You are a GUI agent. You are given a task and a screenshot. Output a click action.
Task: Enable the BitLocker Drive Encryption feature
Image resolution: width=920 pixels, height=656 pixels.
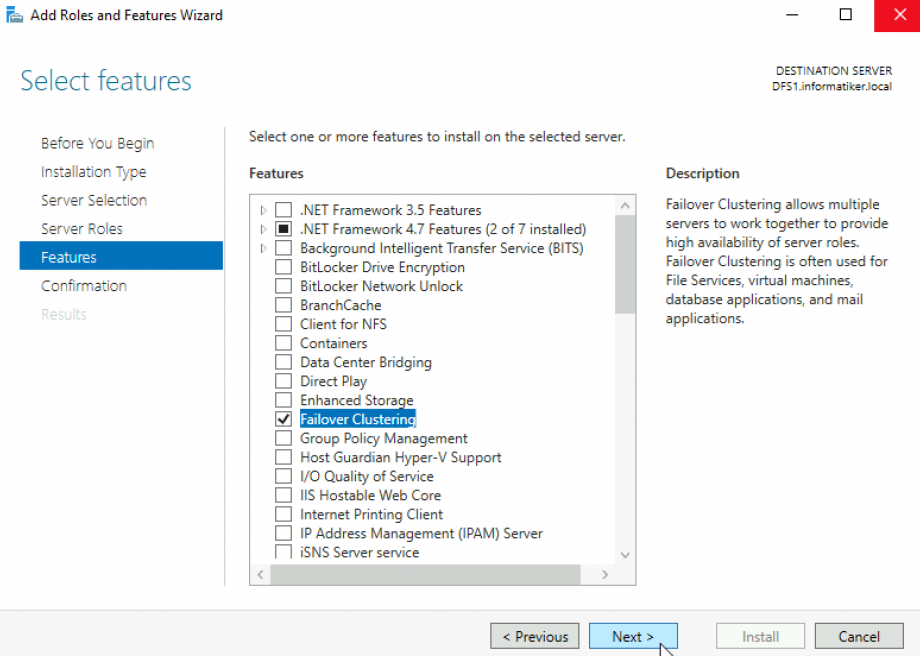pyautogui.click(x=283, y=267)
